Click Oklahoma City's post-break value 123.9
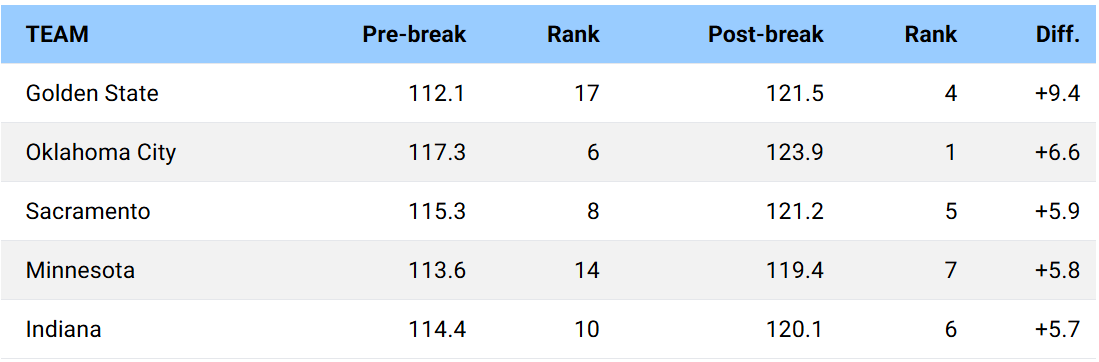This screenshot has width=1099, height=362. coord(795,152)
